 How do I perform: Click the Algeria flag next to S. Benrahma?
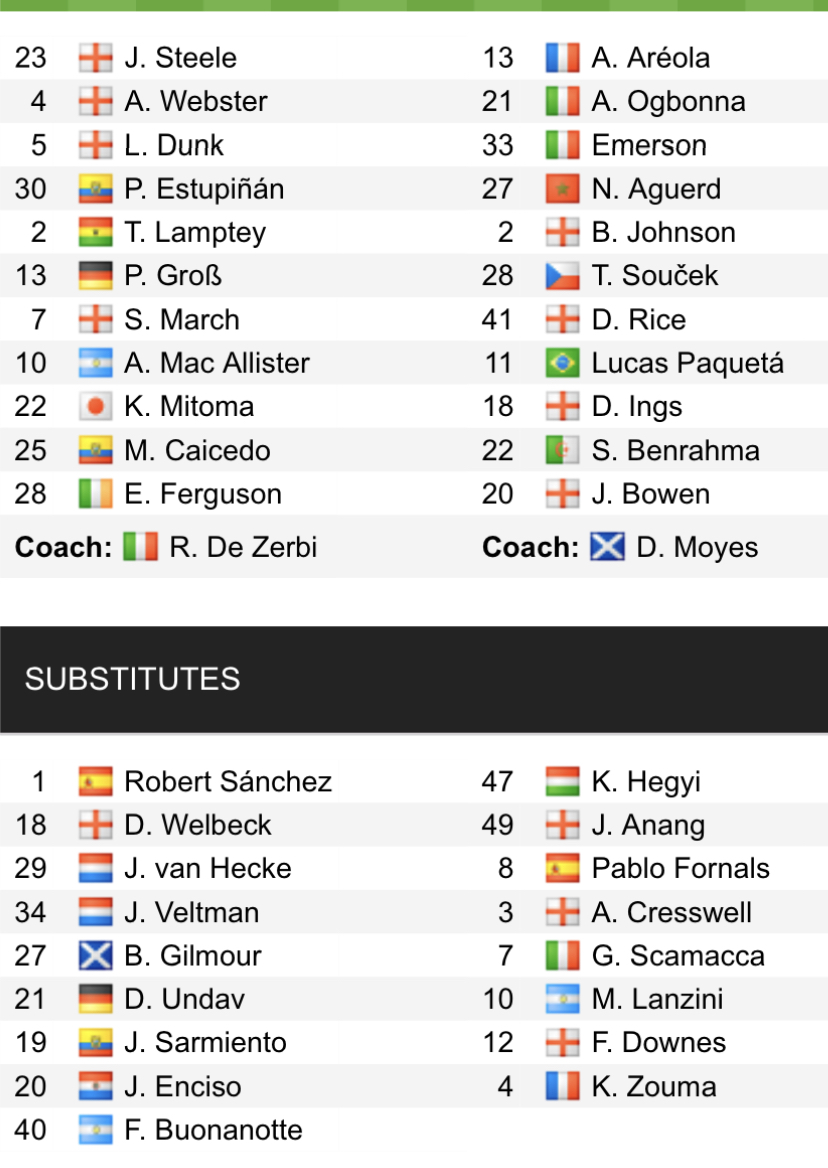click(x=562, y=451)
